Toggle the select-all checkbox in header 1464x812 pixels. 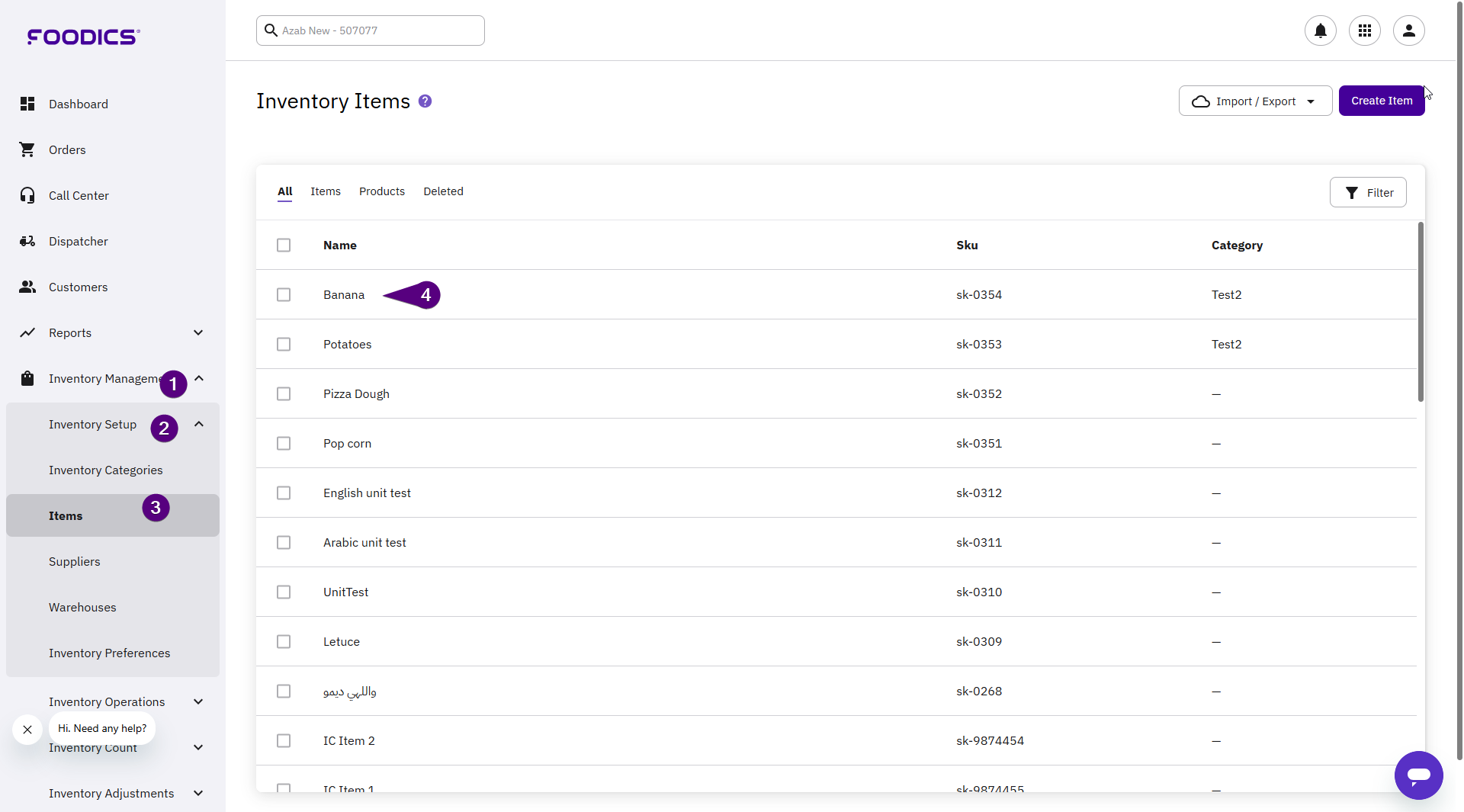coord(284,246)
